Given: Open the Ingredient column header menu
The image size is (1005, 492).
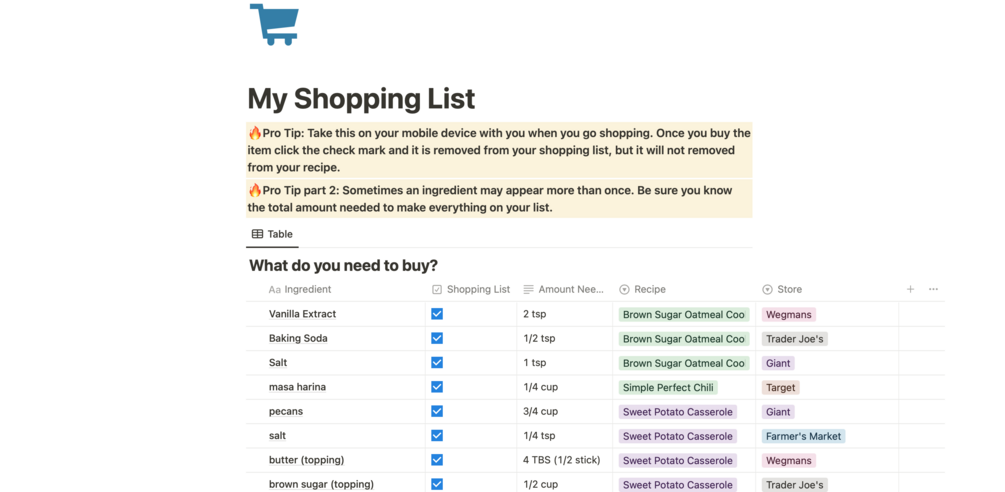Looking at the screenshot, I should (307, 290).
